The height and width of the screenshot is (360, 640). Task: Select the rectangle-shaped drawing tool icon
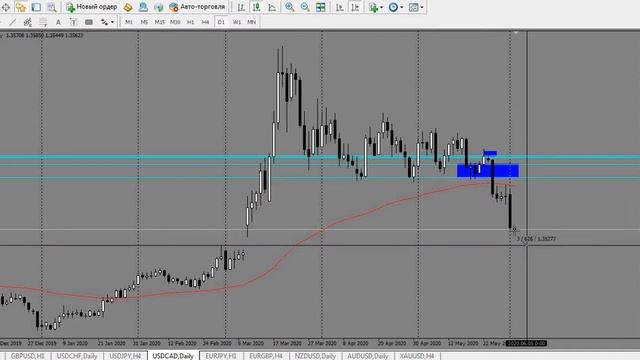click(89, 22)
